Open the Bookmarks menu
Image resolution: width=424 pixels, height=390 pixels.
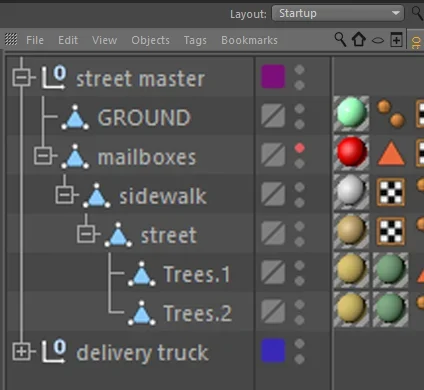point(249,40)
